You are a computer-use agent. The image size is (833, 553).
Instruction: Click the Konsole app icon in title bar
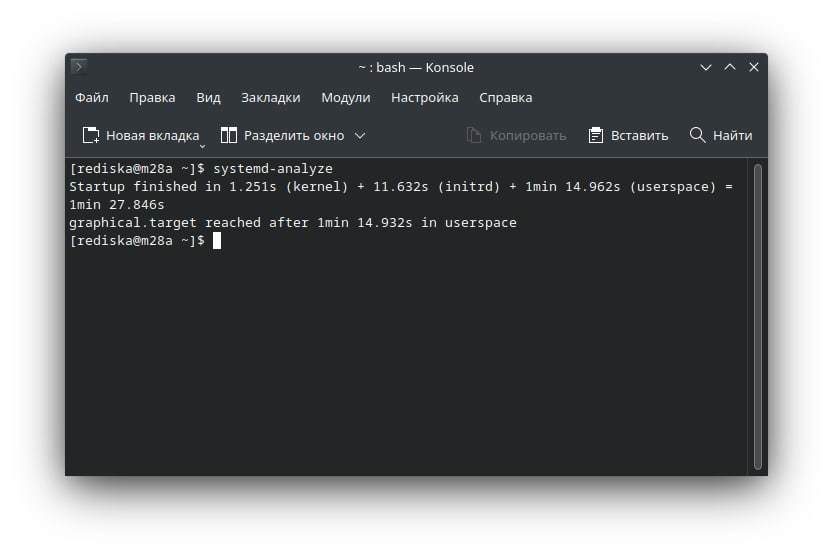(79, 67)
